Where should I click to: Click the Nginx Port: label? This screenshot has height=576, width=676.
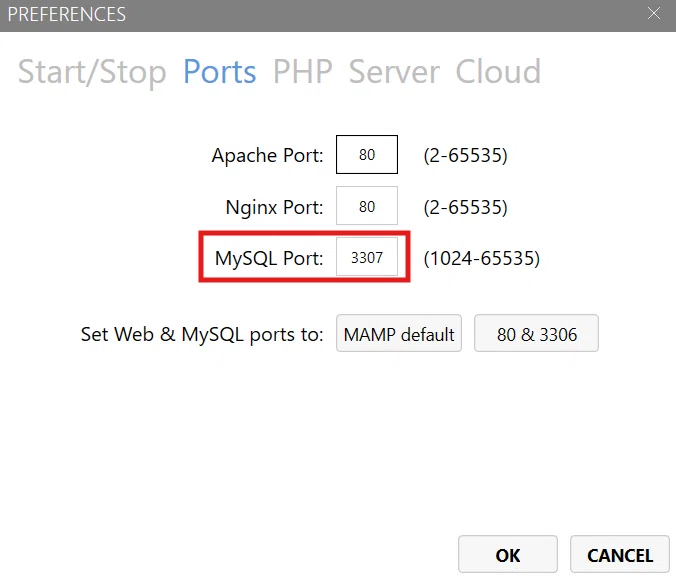(x=274, y=207)
